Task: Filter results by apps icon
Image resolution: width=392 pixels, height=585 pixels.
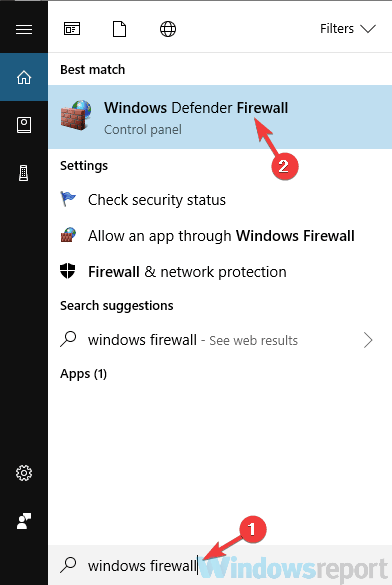Action: (x=72, y=29)
